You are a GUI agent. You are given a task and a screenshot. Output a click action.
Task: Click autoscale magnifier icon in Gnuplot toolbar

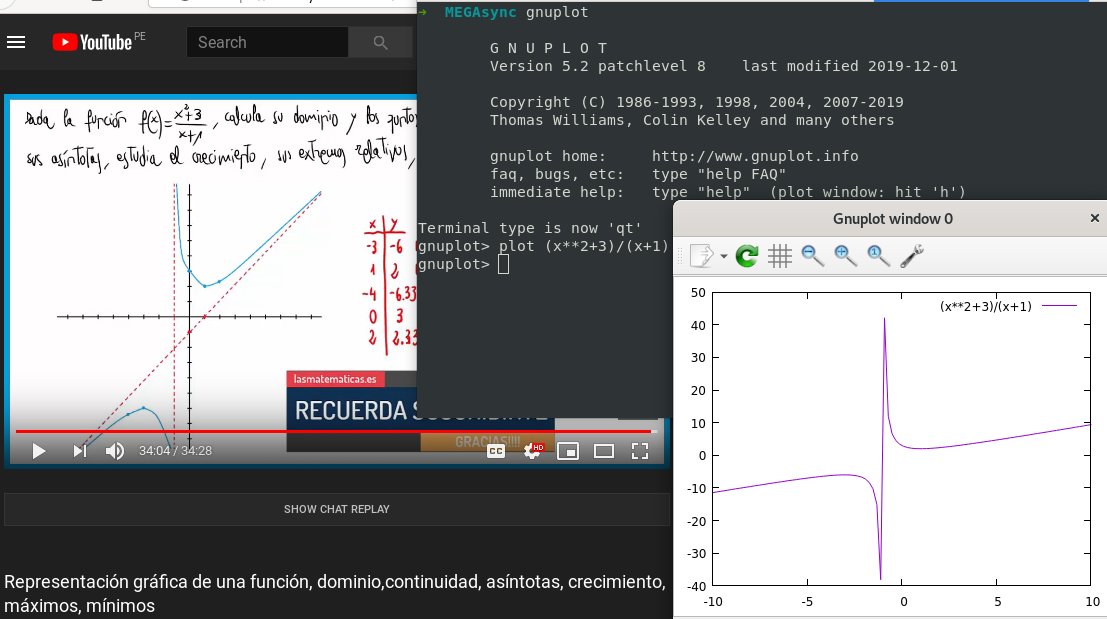pos(878,256)
